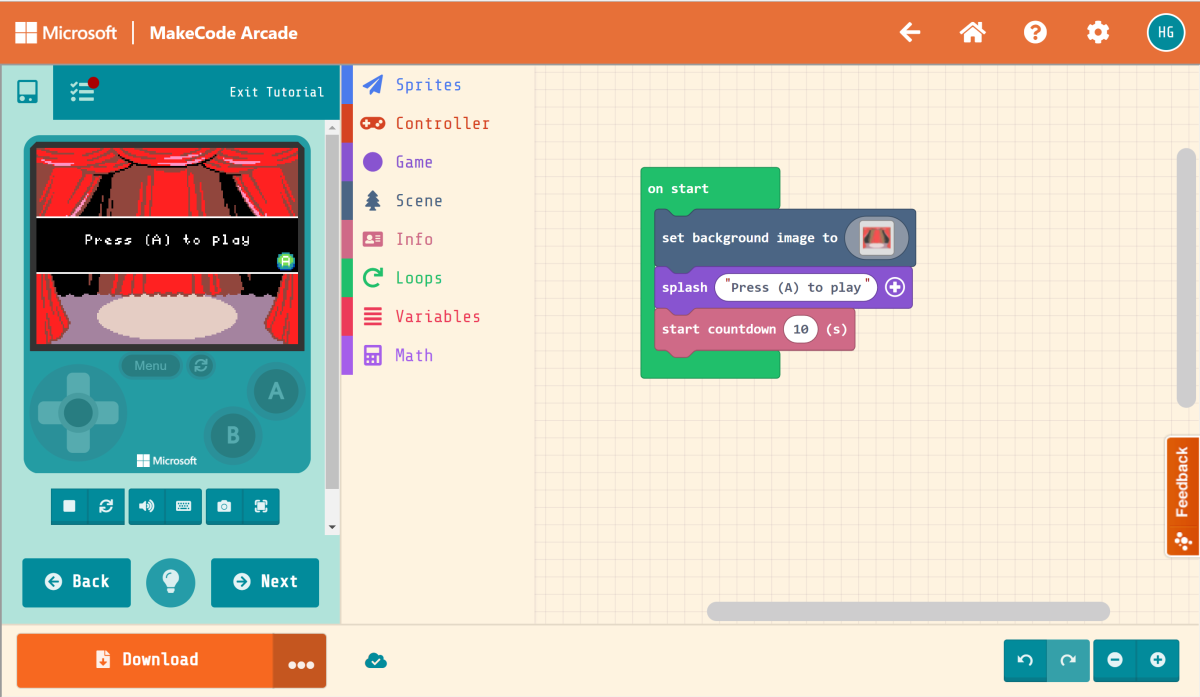Take a screenshot with the camera icon
Screen dimensions: 1200x697
click(x=222, y=507)
